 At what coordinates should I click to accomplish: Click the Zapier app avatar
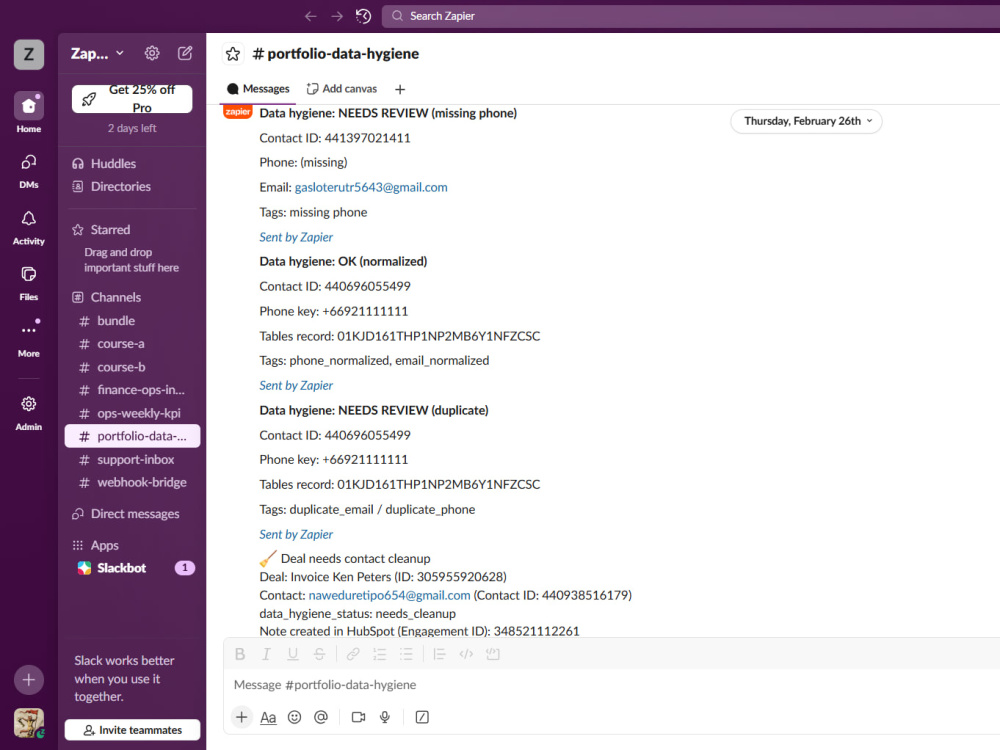point(237,112)
